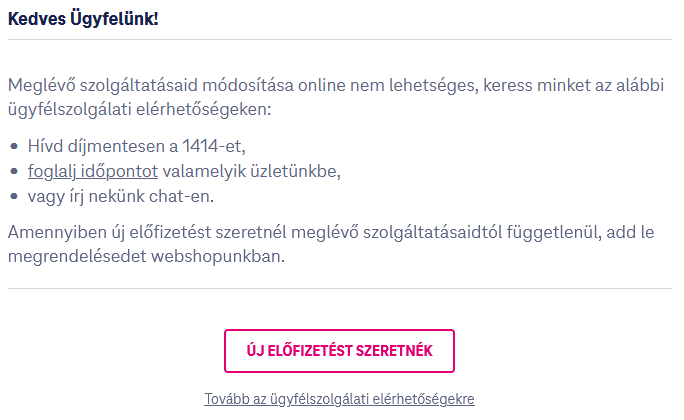Click the 'foglalj időpontot' link
Viewport: 684px width, 420px height.
pos(92,171)
